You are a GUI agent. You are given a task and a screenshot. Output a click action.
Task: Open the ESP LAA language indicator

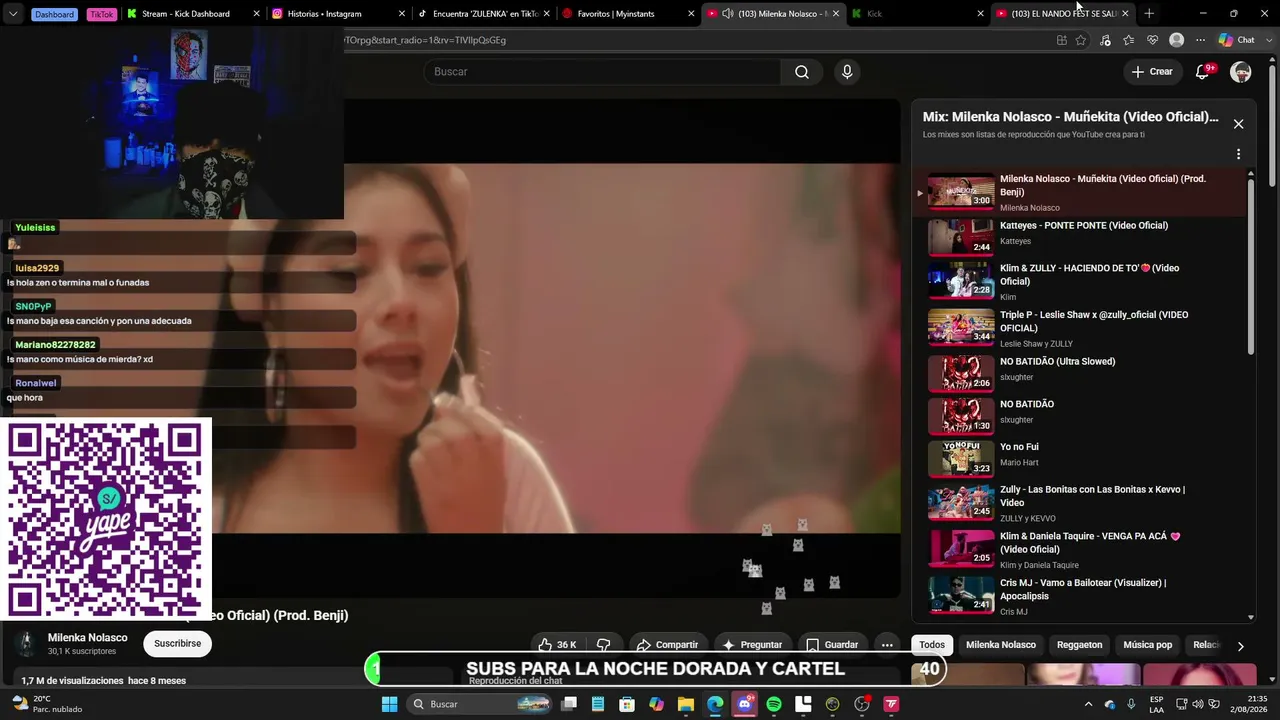tap(1157, 704)
